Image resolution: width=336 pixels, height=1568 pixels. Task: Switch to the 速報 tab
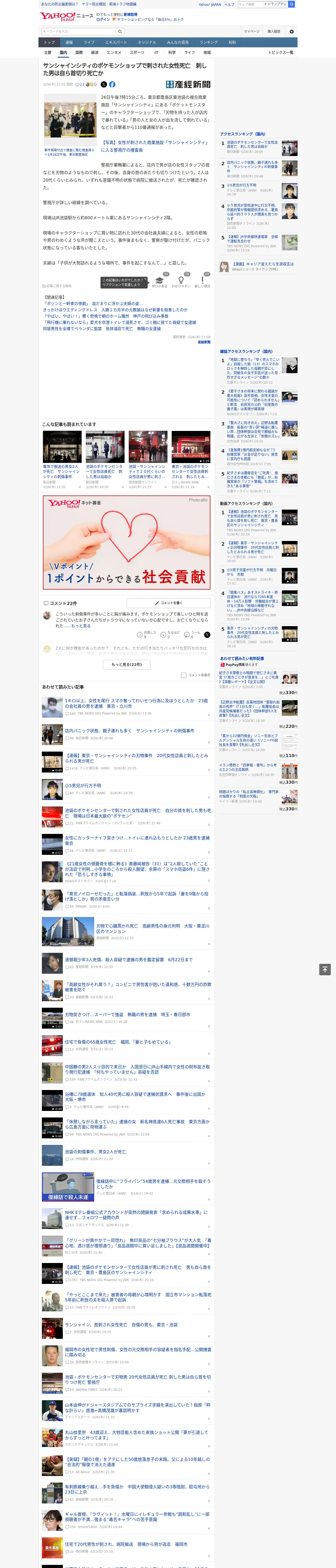pyautogui.click(x=69, y=43)
